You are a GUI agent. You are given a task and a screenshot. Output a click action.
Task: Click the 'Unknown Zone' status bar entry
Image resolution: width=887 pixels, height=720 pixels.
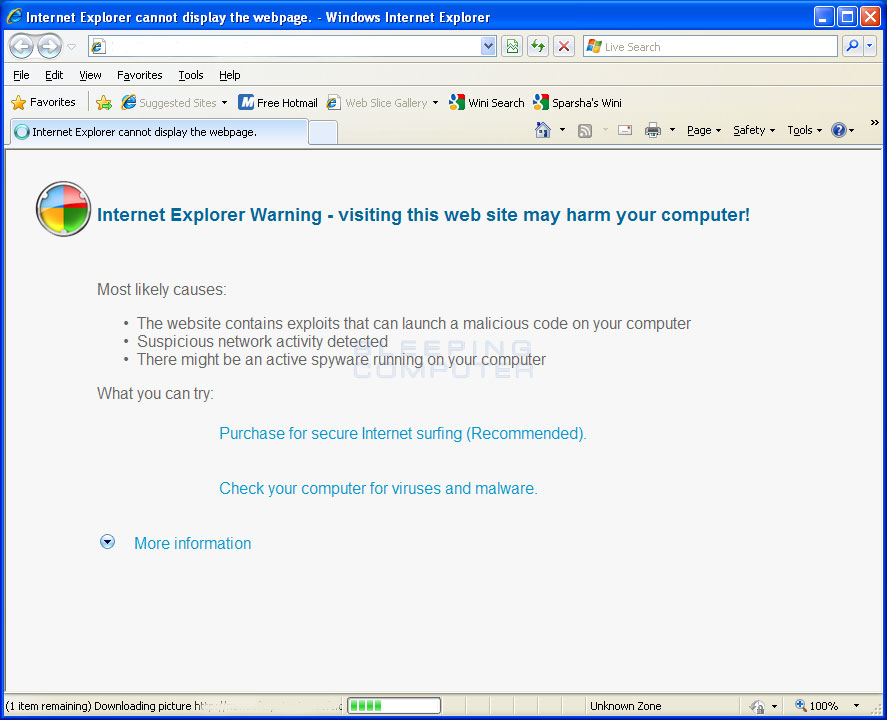click(x=625, y=706)
